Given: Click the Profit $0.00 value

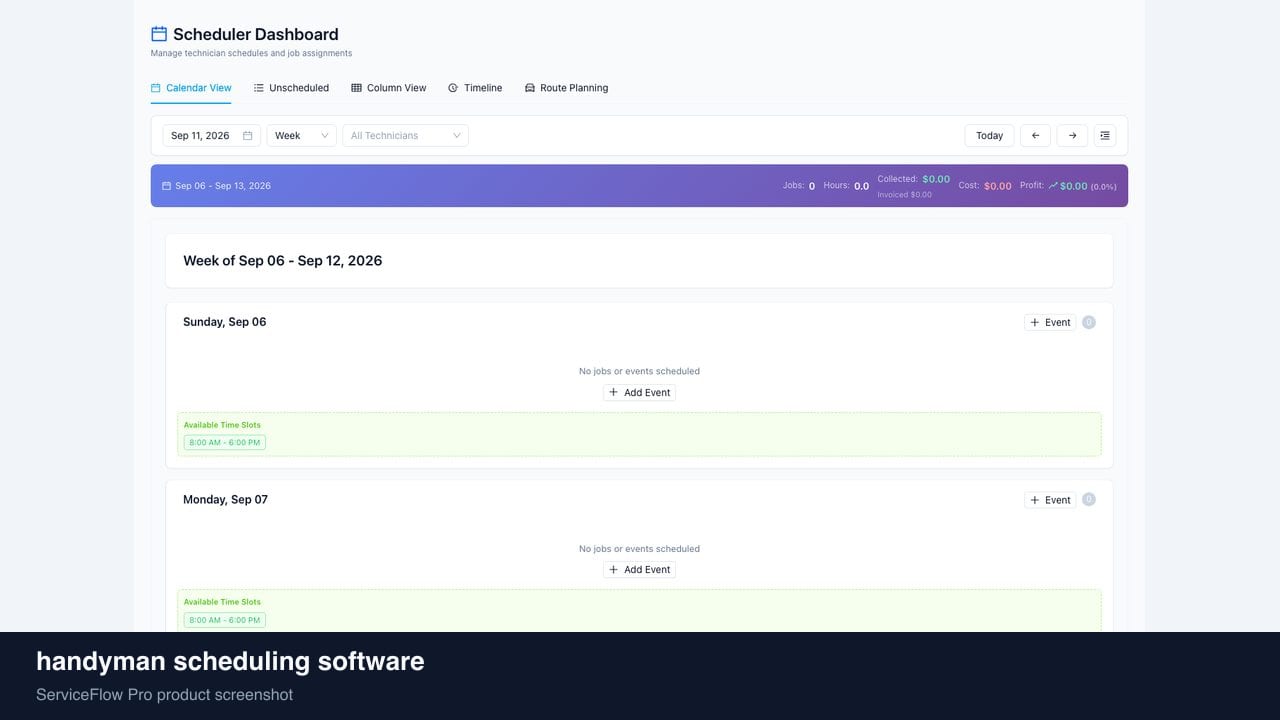Looking at the screenshot, I should click(1073, 186).
